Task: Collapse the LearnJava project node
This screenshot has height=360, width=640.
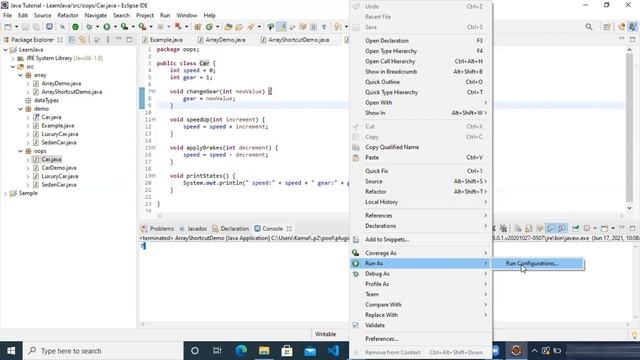Action: coord(5,50)
